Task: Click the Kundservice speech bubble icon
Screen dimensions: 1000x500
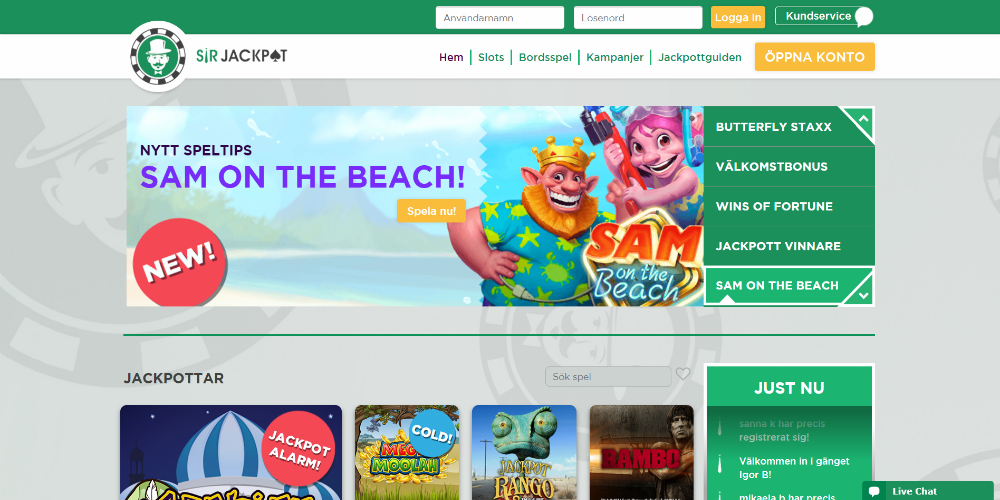Action: [864, 17]
